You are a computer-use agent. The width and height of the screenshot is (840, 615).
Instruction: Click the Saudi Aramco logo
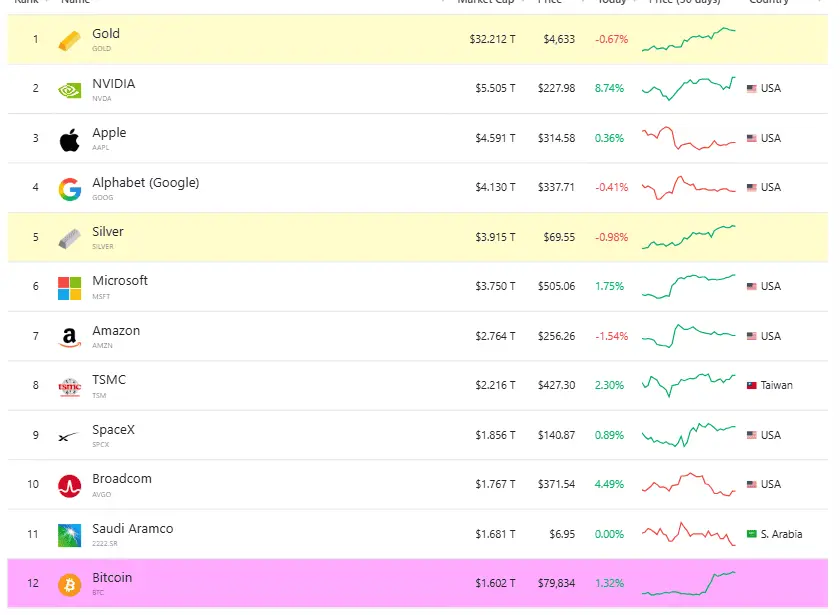click(70, 536)
